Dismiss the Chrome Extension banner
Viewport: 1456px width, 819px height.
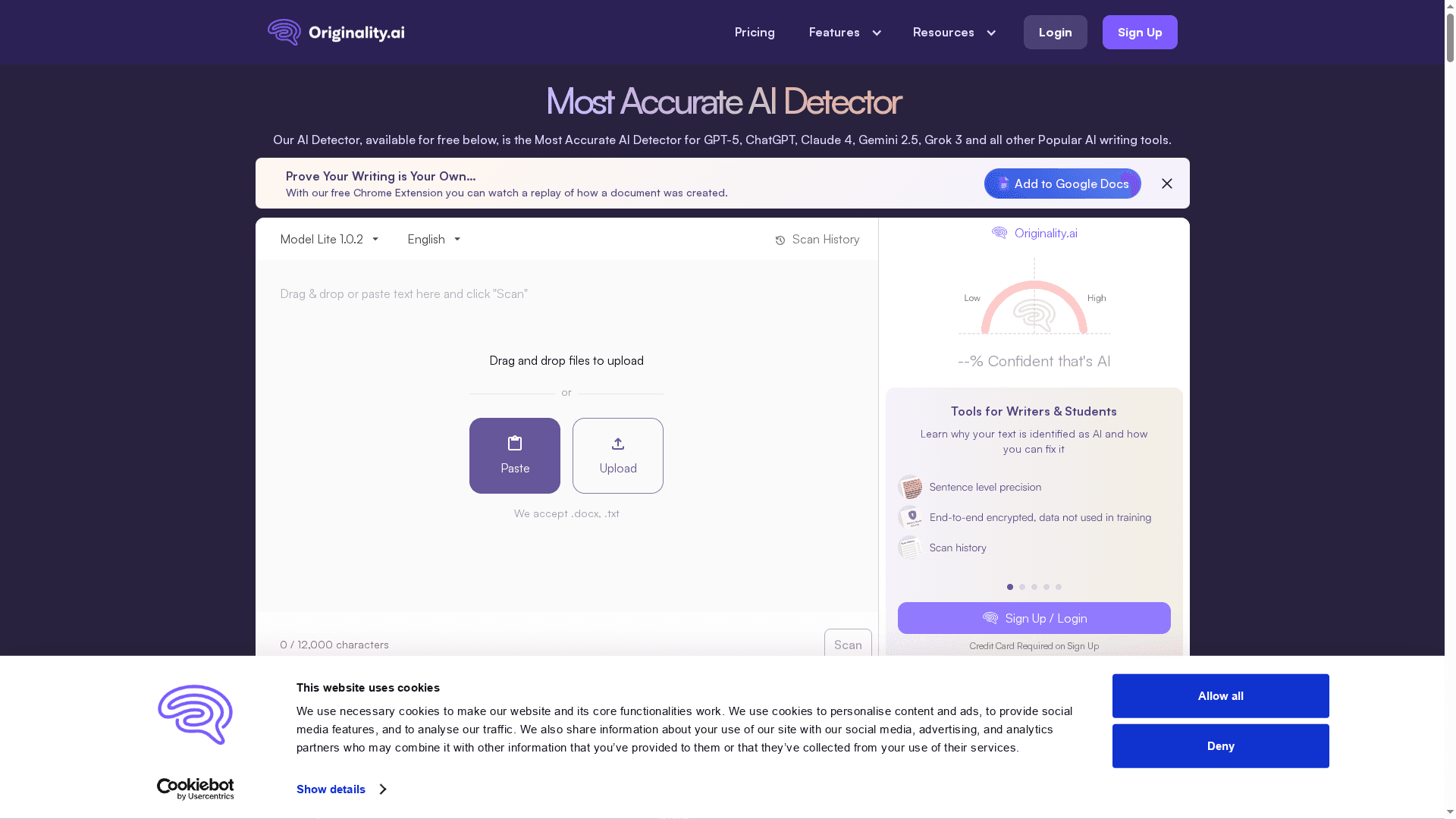point(1167,184)
